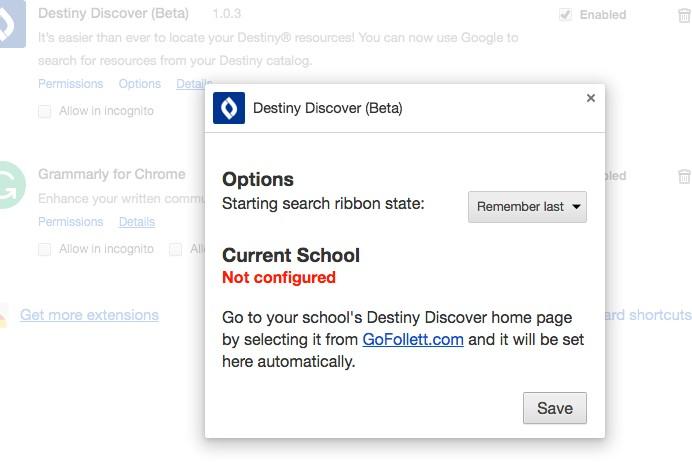Open Options link under Destiny Discover
Image resolution: width=692 pixels, height=462 pixels.
pyautogui.click(x=139, y=83)
